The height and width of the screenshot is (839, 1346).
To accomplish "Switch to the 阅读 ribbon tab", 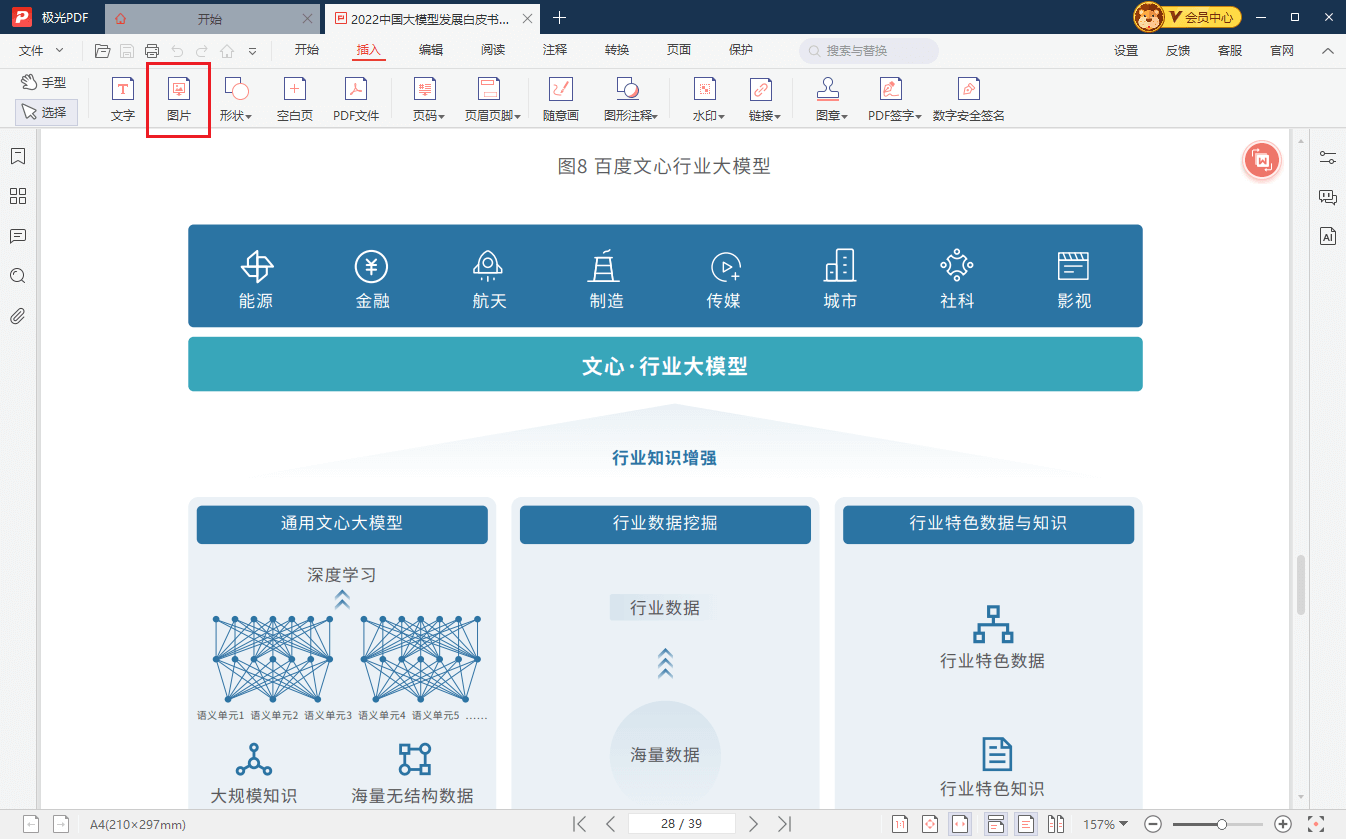I will pos(493,50).
